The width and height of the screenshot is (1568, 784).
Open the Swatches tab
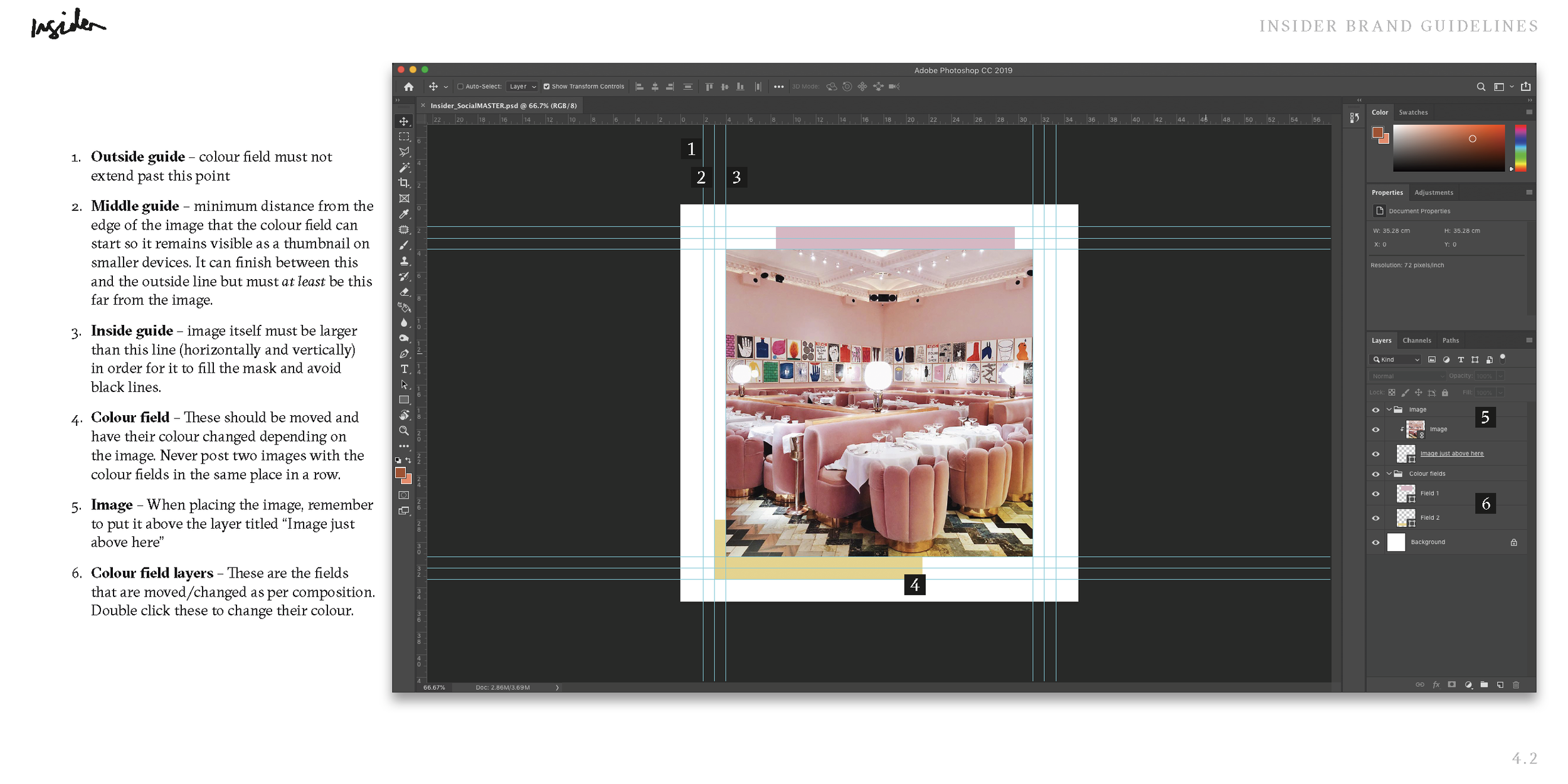coord(1413,112)
